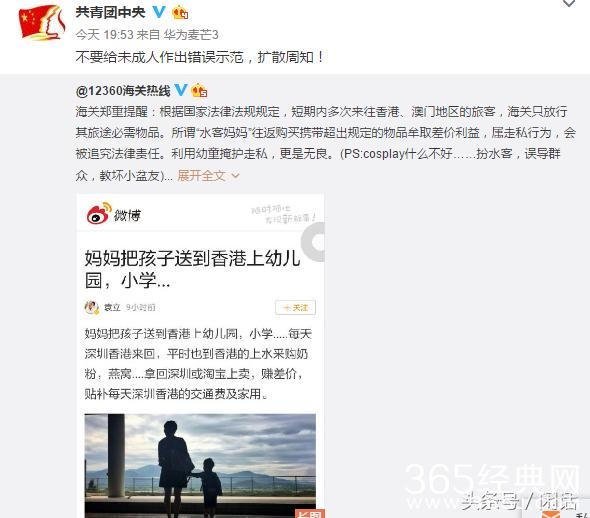Click the 袁立 author name in the article
This screenshot has height=518, width=590.
point(112,308)
